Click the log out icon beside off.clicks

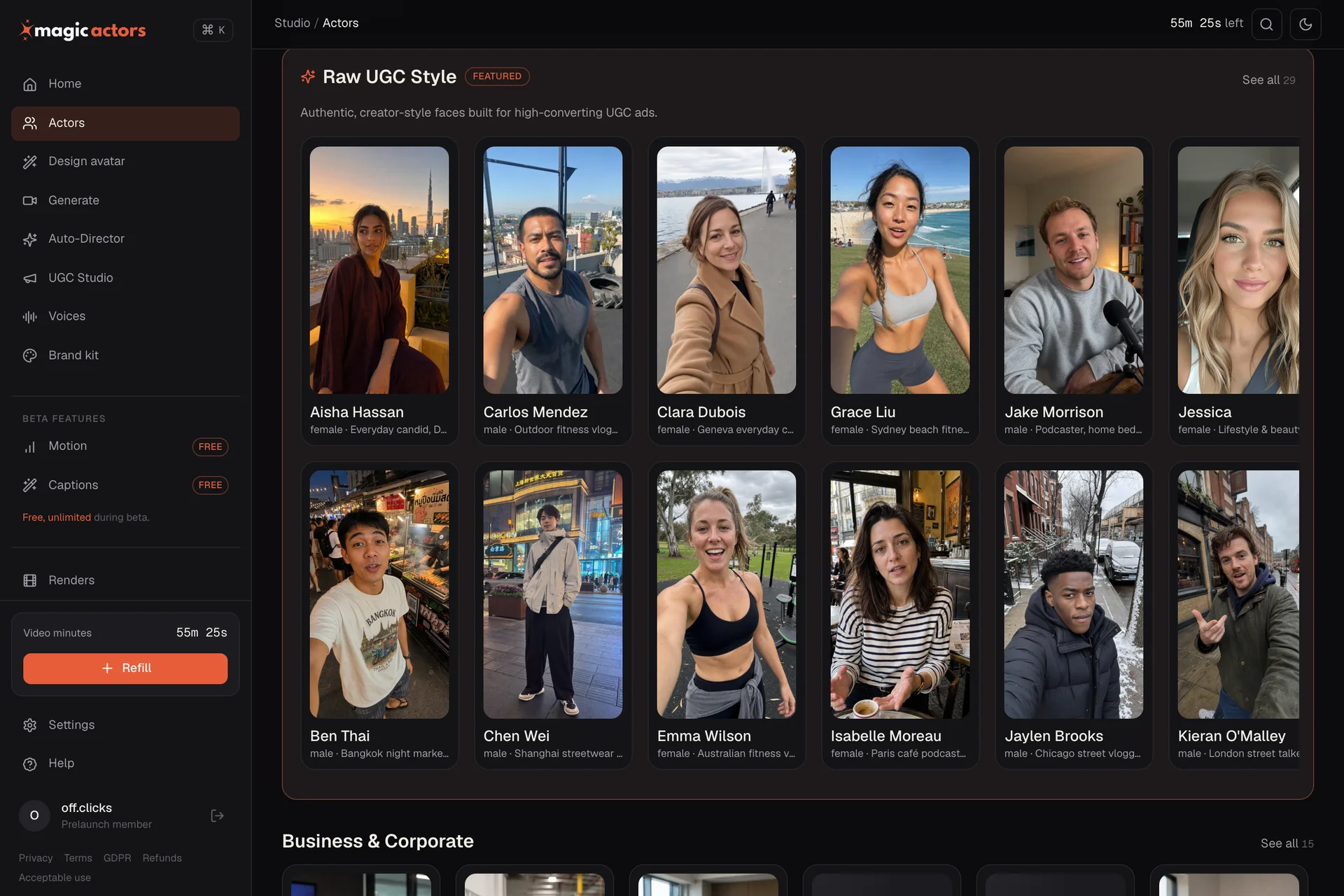(x=218, y=815)
